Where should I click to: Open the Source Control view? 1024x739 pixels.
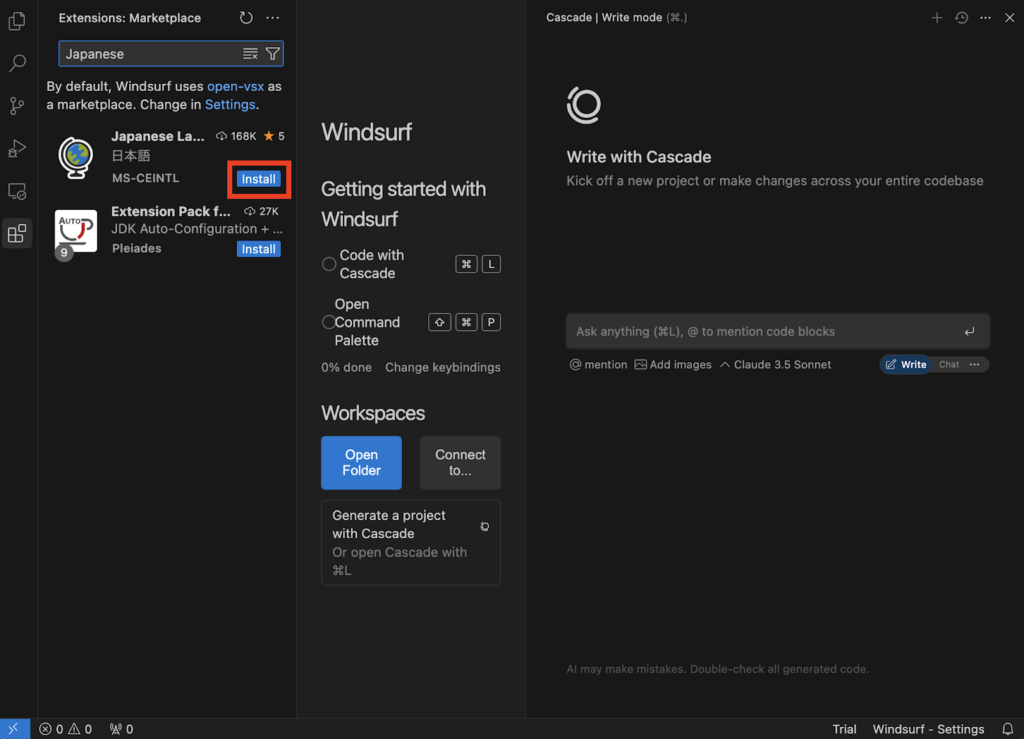pyautogui.click(x=17, y=106)
